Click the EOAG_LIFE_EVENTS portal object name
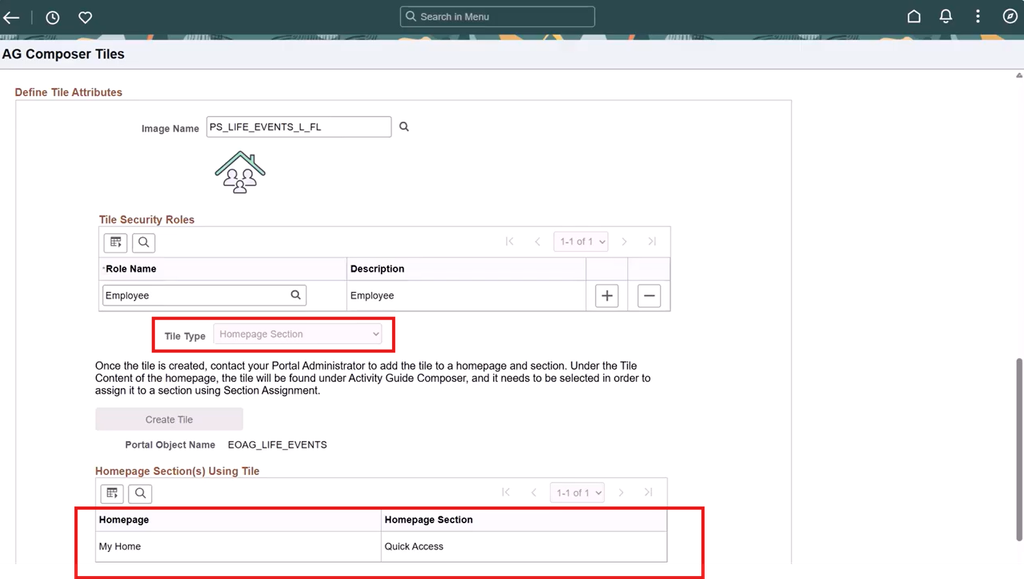Screen dimensions: 1024x579 pyautogui.click(x=277, y=445)
